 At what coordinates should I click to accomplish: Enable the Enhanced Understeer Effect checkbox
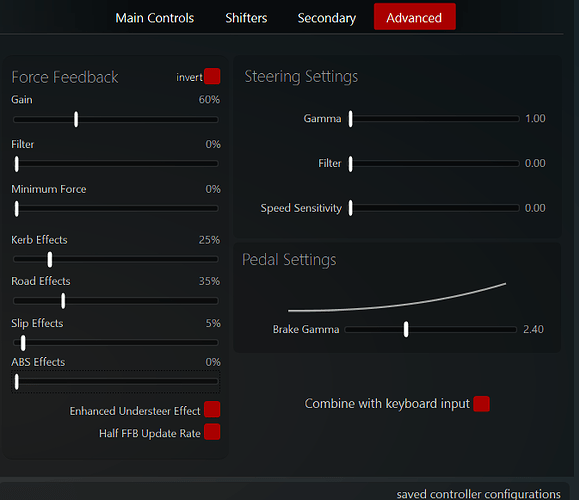coord(212,410)
